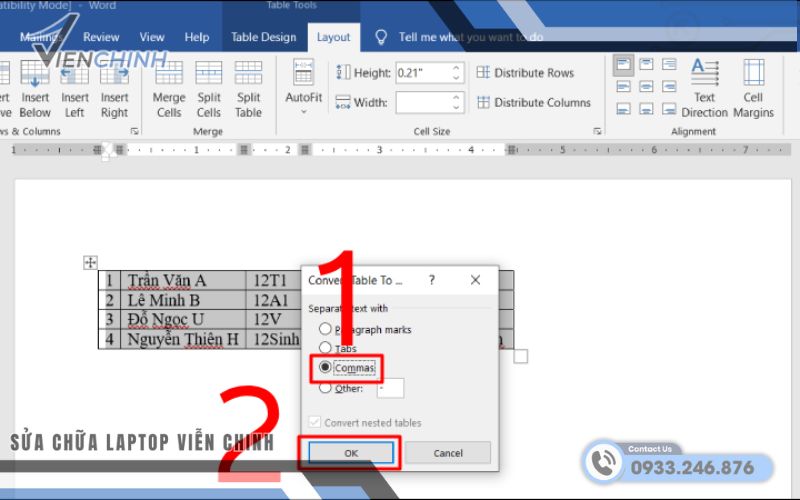Viewport: 800px width, 500px height.
Task: Open Rows & Columns dialog launcher
Action: point(134,132)
